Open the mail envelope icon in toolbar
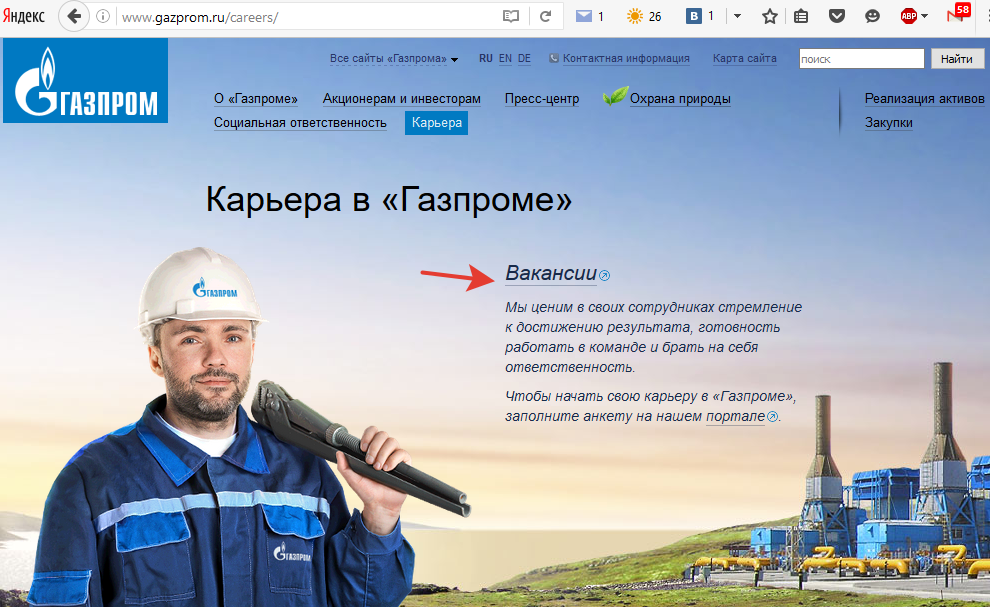The height and width of the screenshot is (607, 990). pyautogui.click(x=584, y=16)
